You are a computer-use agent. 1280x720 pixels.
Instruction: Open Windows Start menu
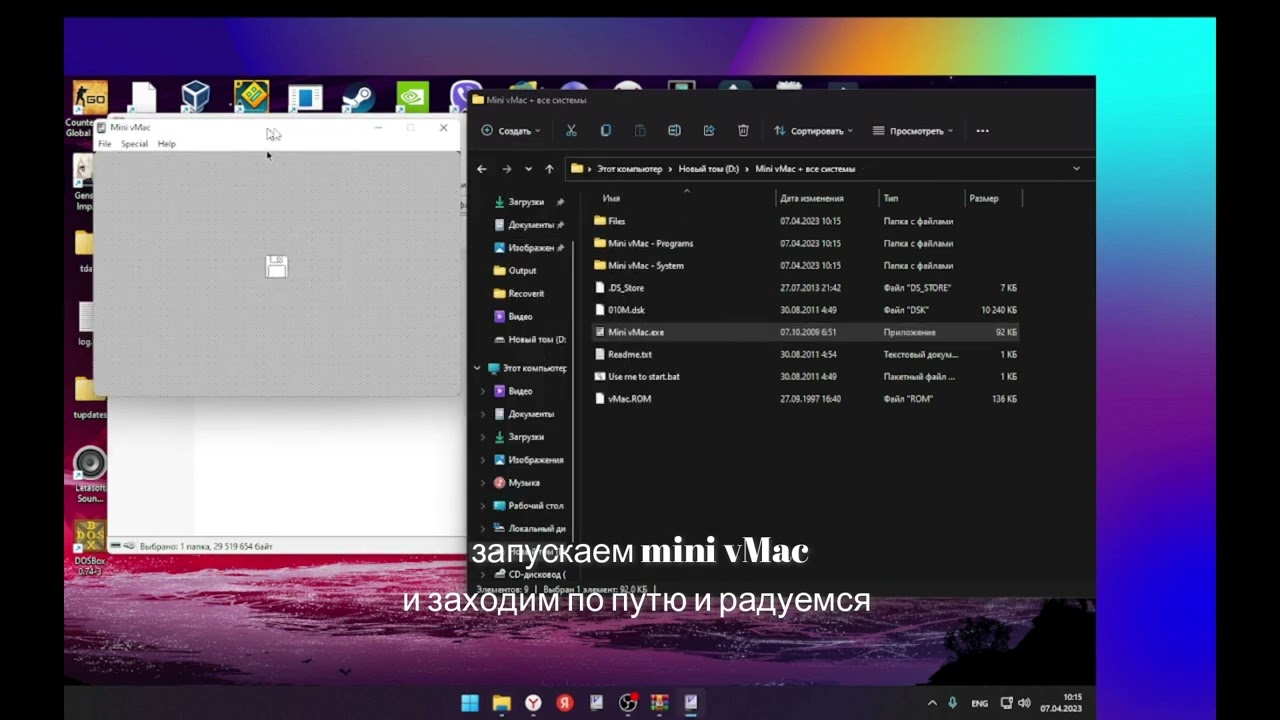[x=470, y=703]
